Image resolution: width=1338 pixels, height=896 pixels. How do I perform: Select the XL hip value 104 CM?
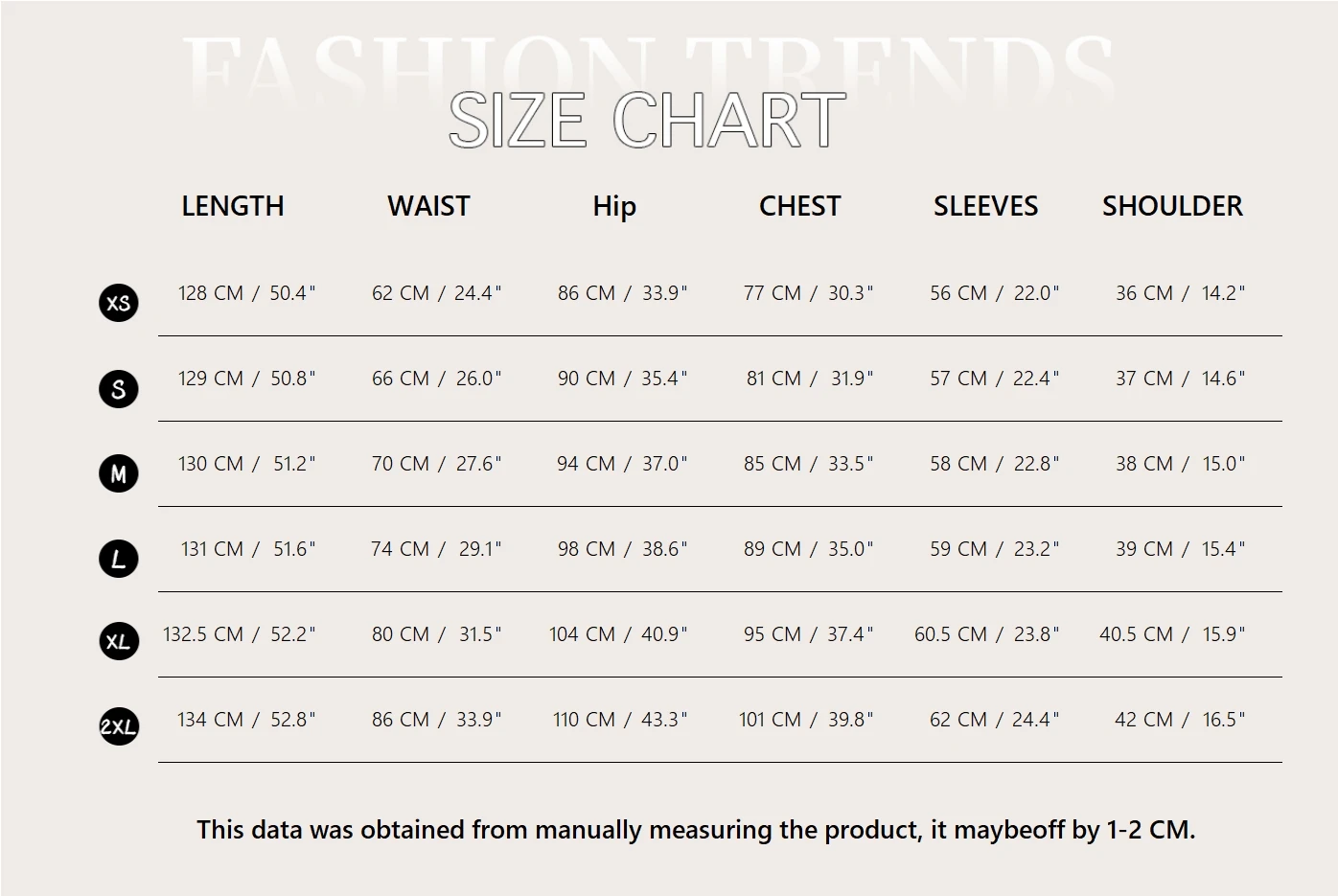click(x=582, y=634)
